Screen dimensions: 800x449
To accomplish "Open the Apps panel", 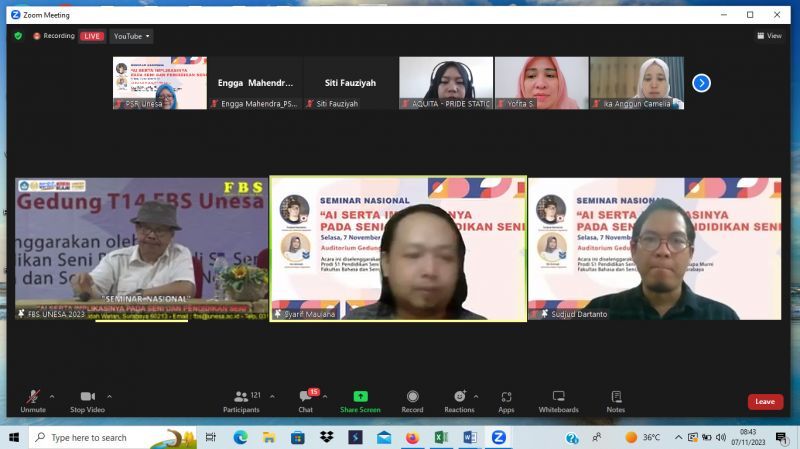I will pyautogui.click(x=506, y=400).
